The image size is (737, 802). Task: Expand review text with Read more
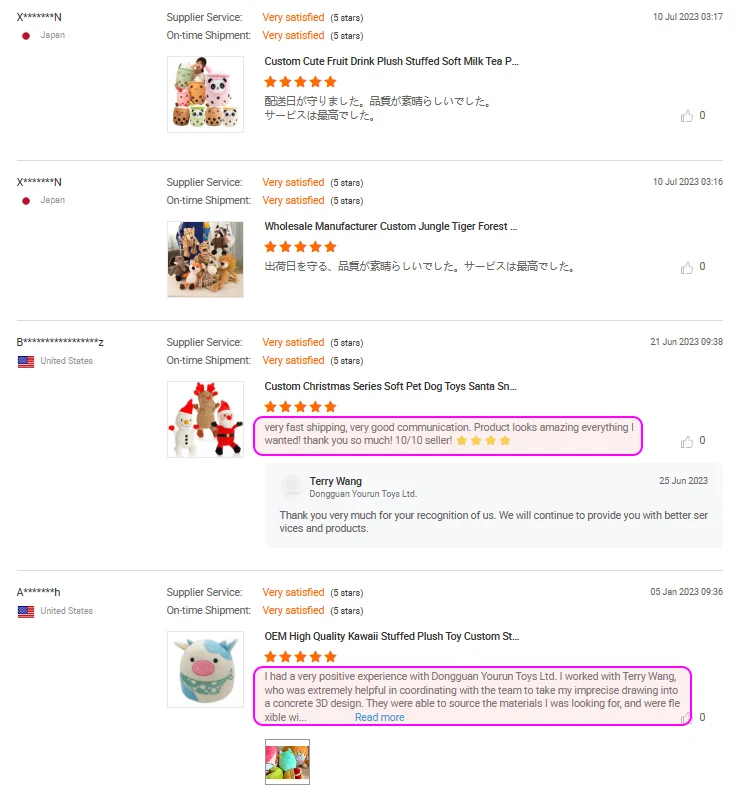[379, 717]
